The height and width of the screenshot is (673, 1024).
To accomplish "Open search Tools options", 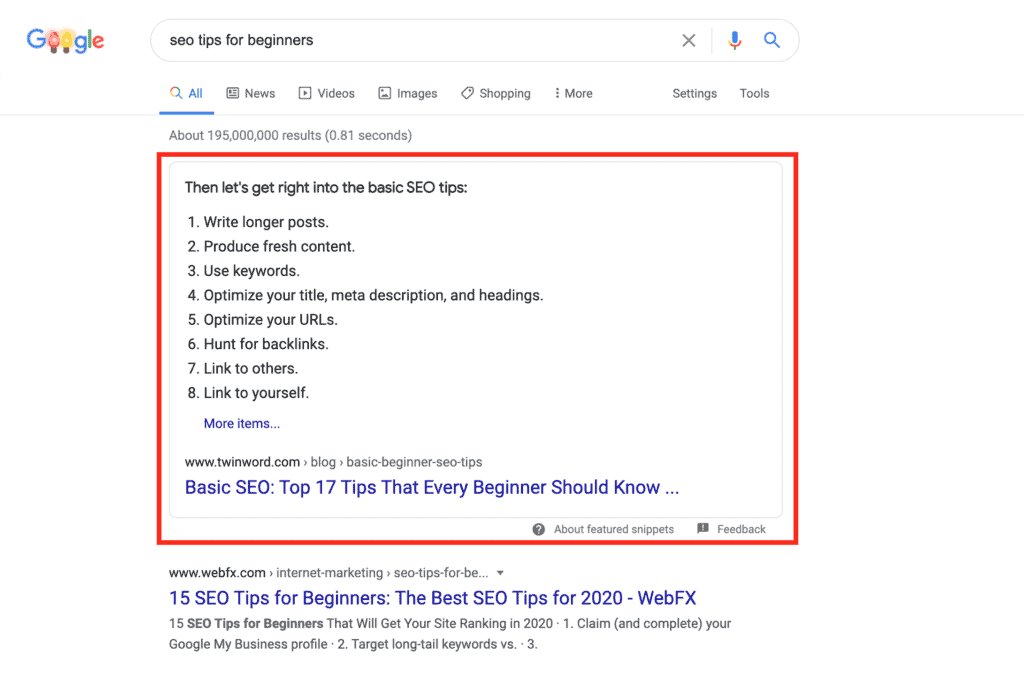I will point(754,93).
